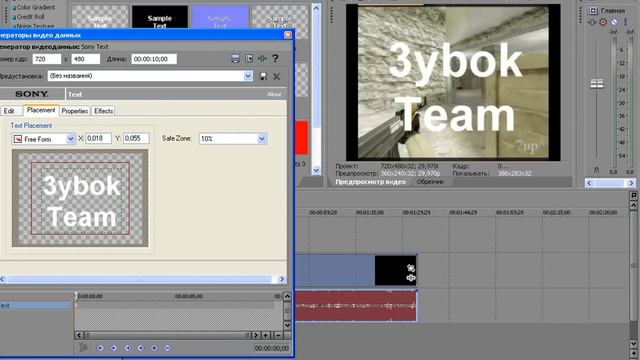Go to next keyframe button

pyautogui.click(x=127, y=348)
